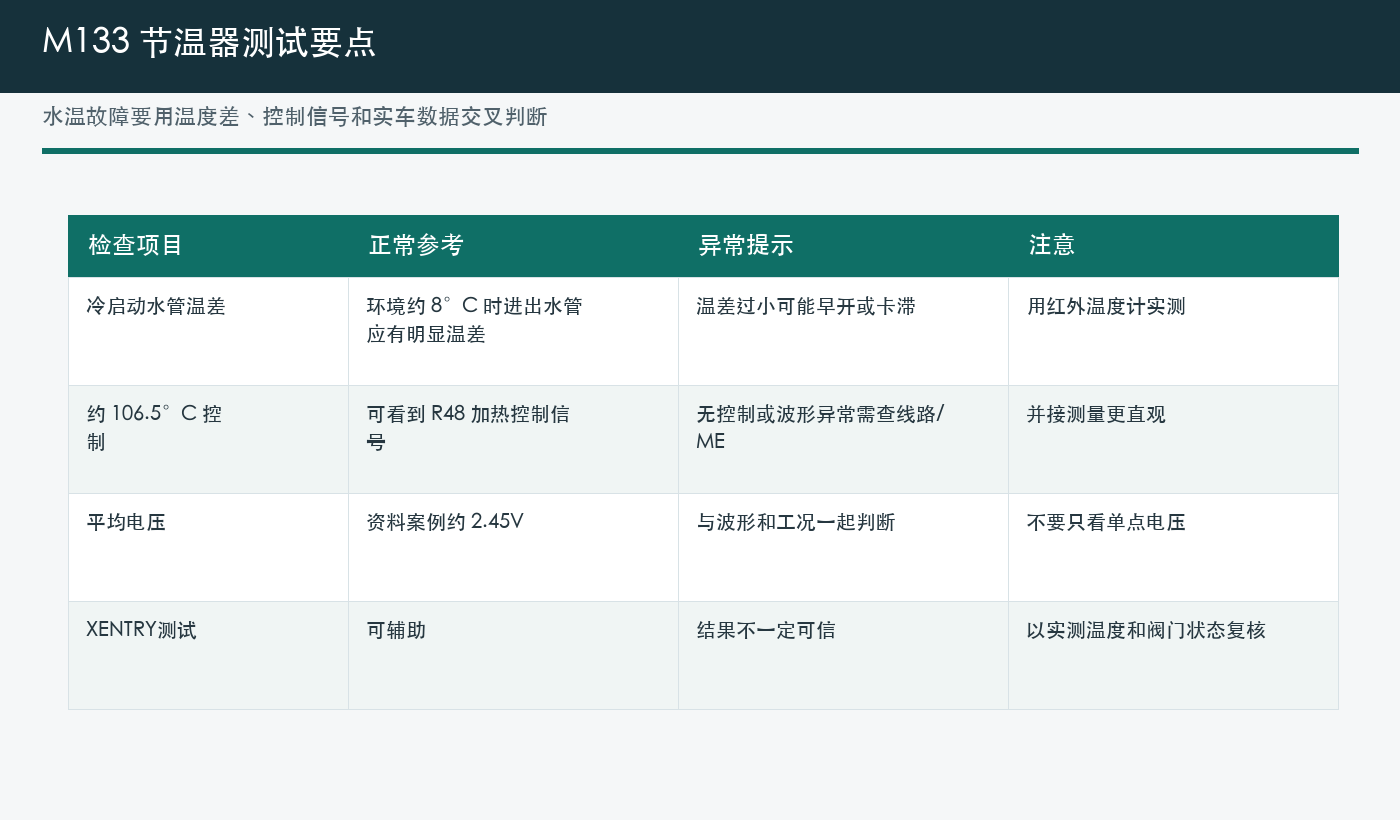Click the cell '不要只看单点电压'
Viewport: 1400px width, 820px height.
pos(1173,548)
